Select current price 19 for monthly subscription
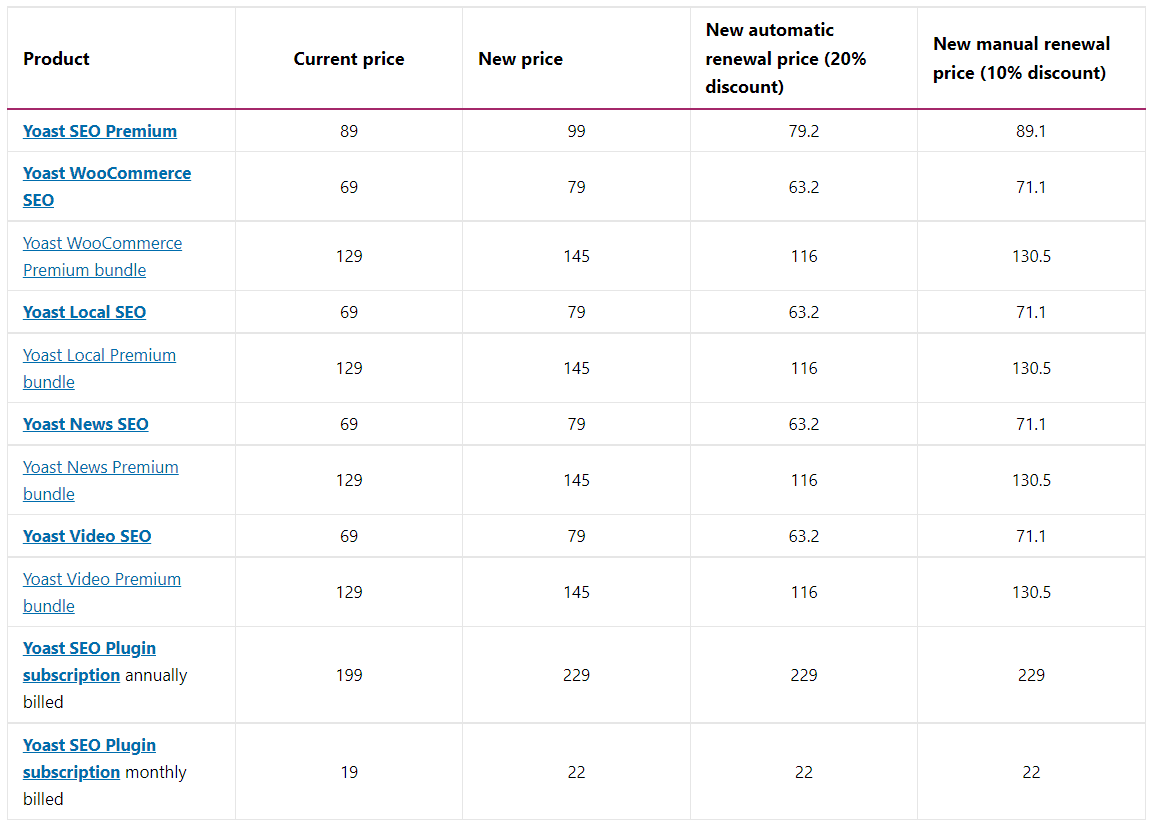 (x=349, y=772)
